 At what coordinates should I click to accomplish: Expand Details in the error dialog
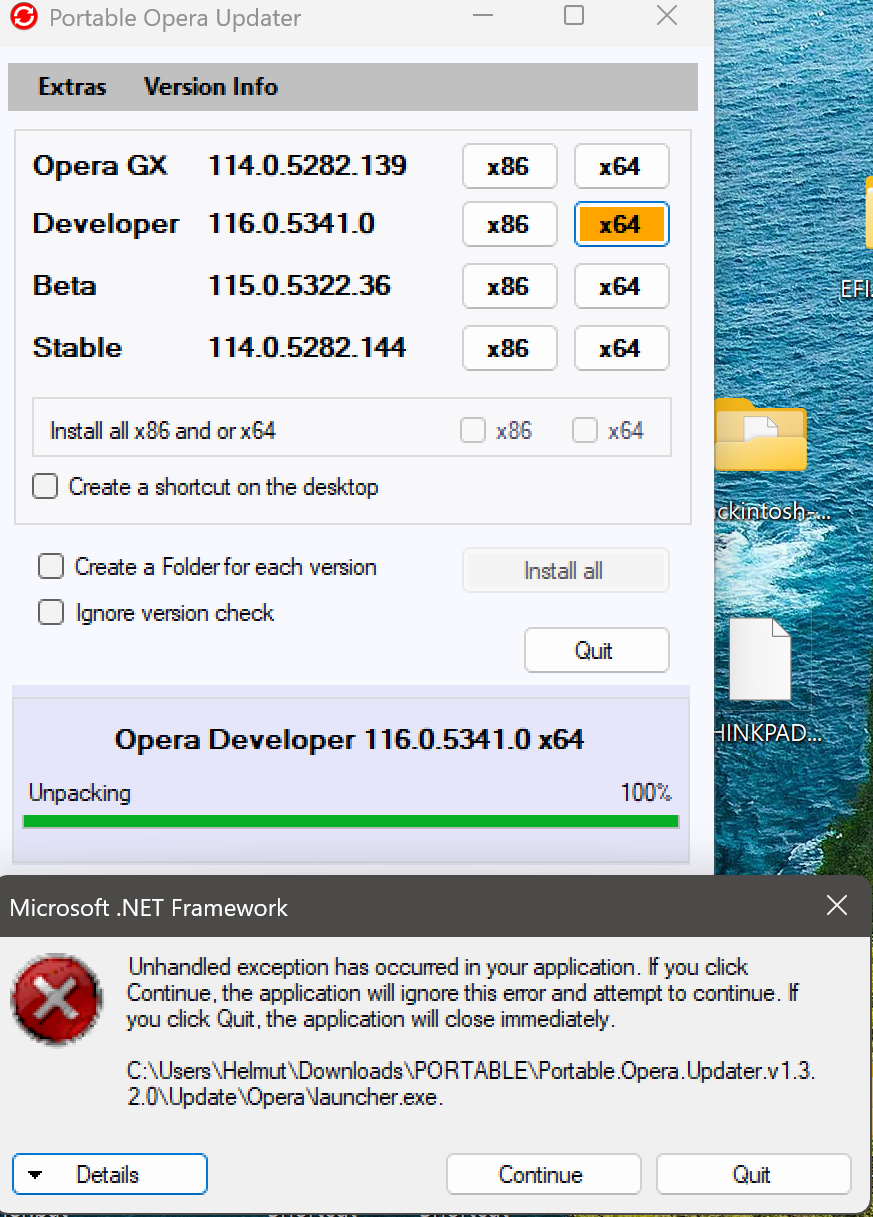[110, 1175]
